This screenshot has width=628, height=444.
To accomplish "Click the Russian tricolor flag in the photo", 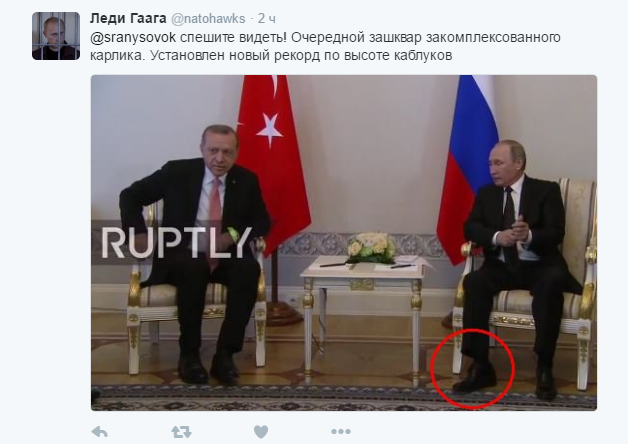I will coord(469,168).
